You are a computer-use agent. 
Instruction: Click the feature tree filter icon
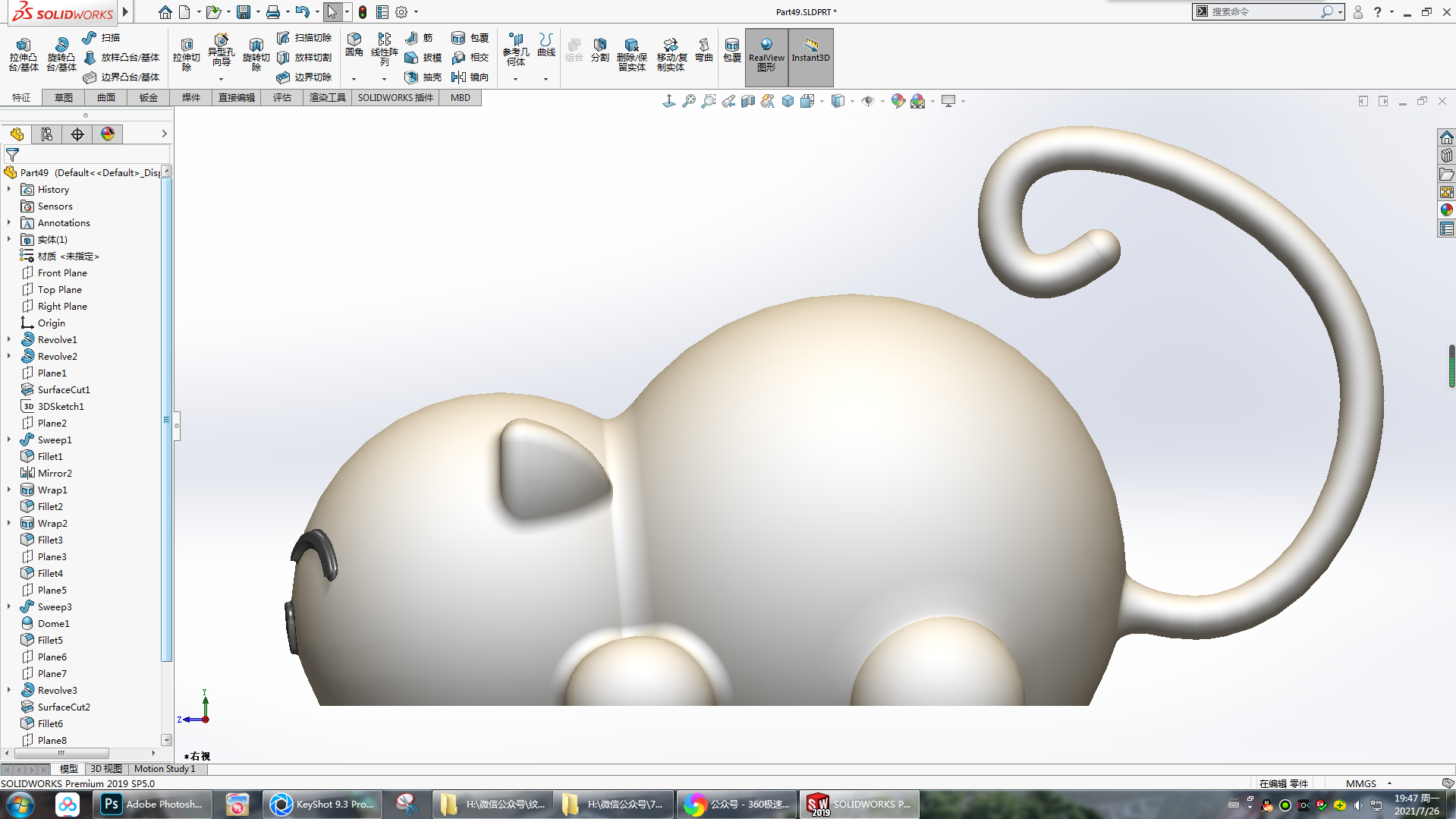point(12,154)
